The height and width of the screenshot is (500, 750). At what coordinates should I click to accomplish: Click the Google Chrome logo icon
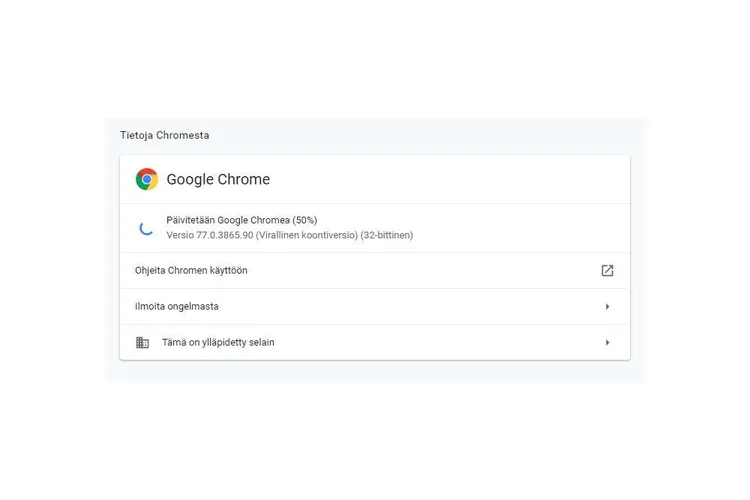(147, 179)
